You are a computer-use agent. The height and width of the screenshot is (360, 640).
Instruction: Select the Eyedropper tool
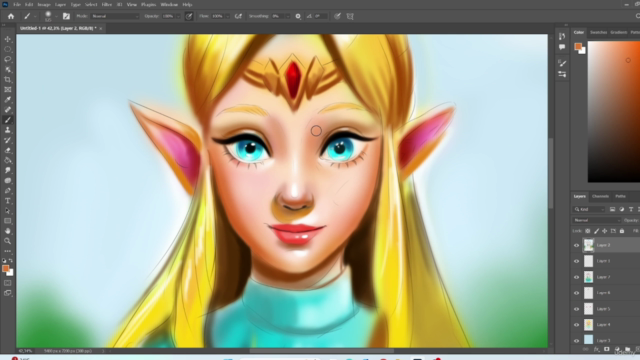point(7,100)
